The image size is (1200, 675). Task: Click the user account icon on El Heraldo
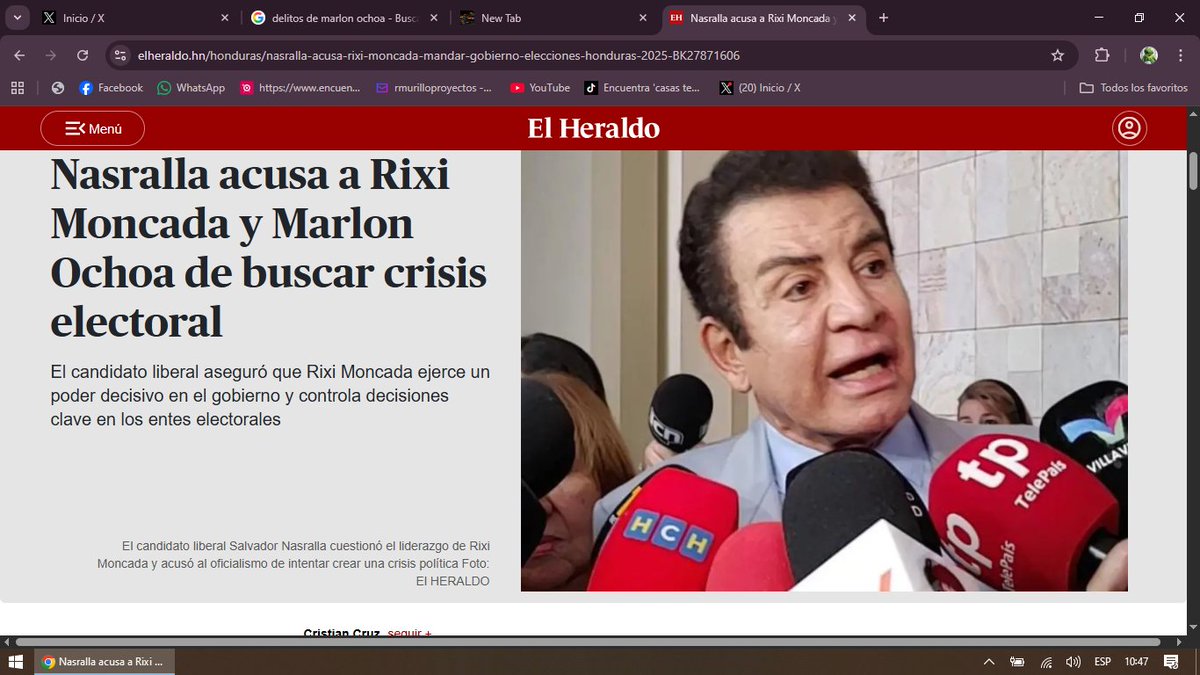click(x=1129, y=128)
